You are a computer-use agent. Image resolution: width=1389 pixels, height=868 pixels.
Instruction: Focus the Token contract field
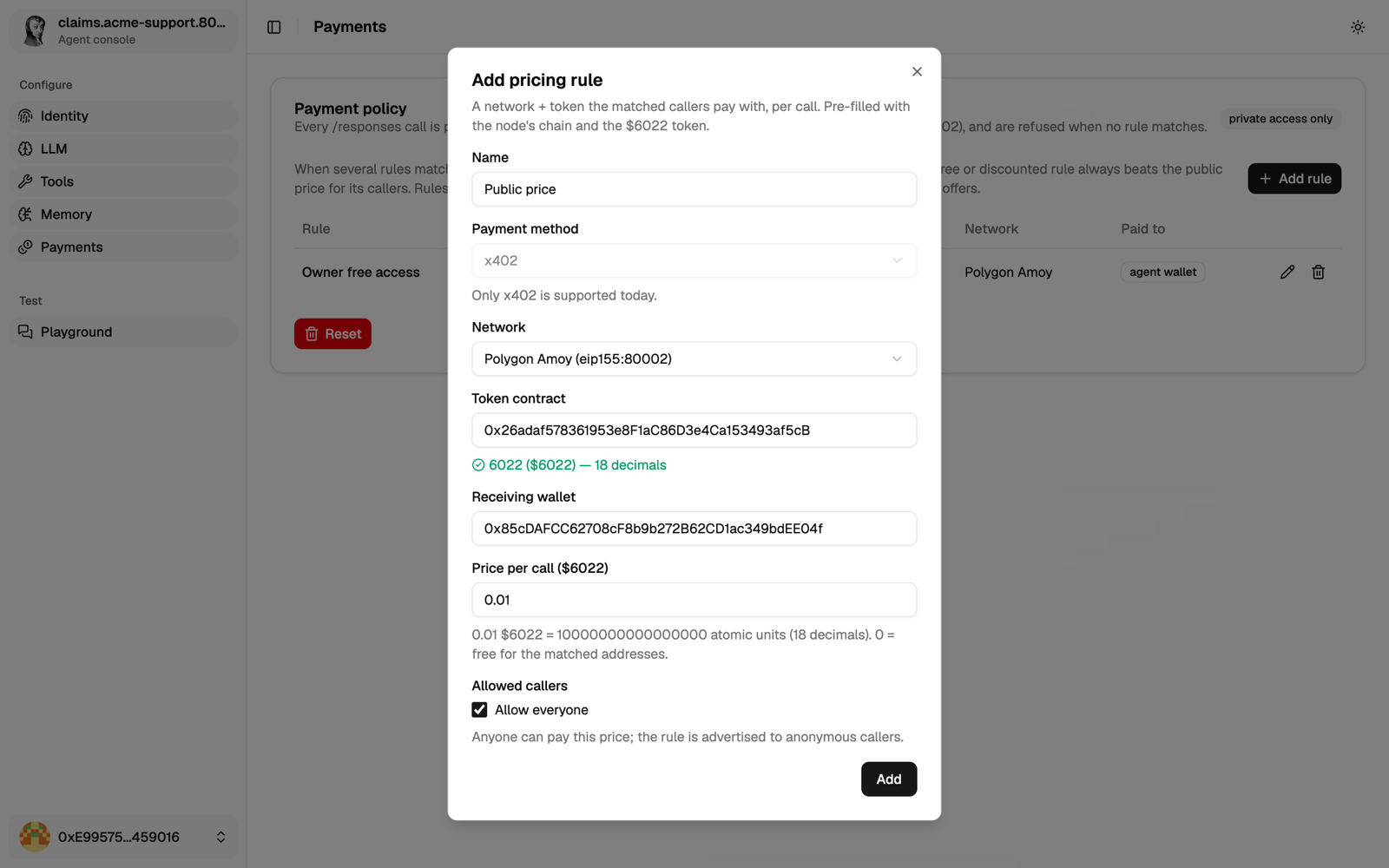694,430
